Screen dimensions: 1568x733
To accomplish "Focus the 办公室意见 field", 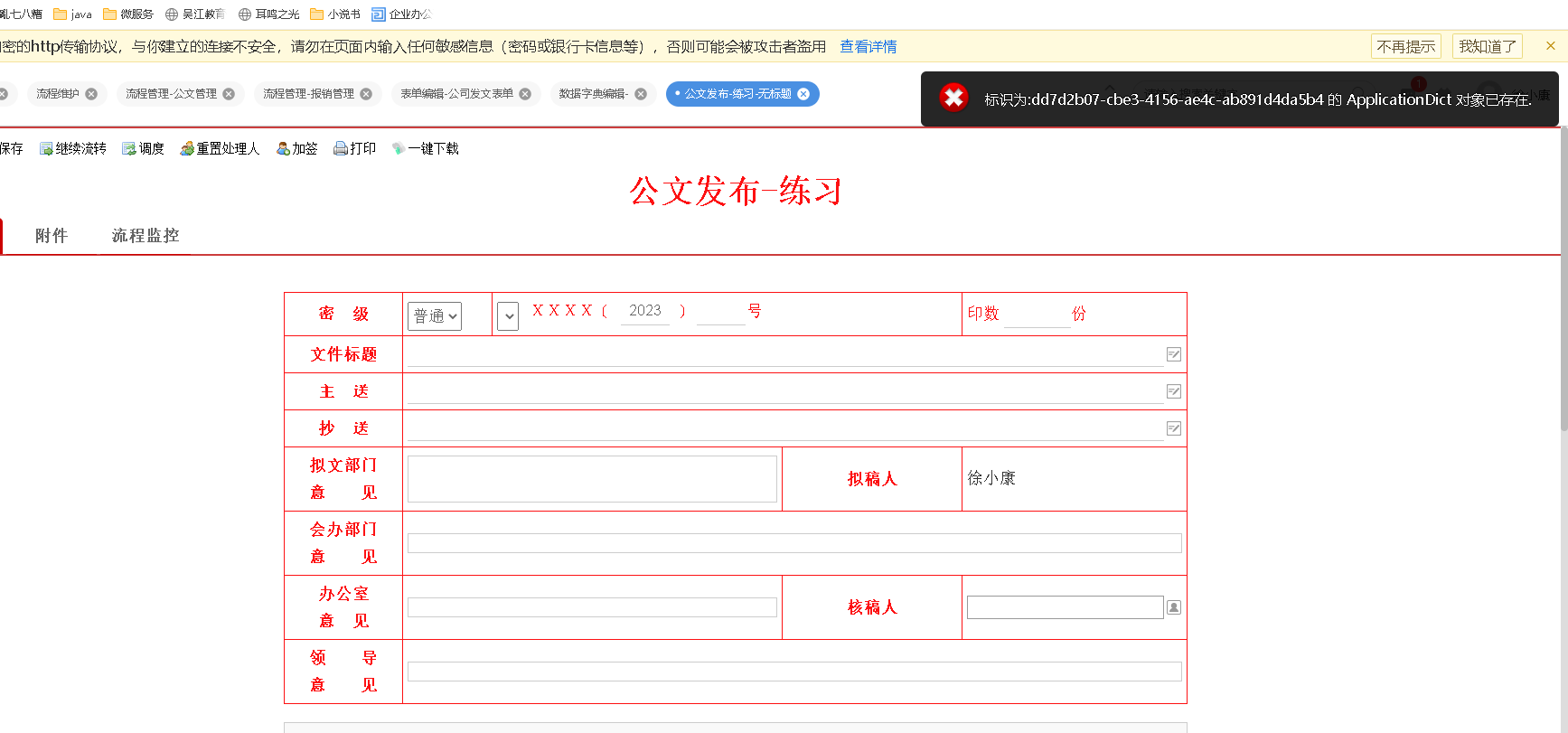I will point(592,607).
